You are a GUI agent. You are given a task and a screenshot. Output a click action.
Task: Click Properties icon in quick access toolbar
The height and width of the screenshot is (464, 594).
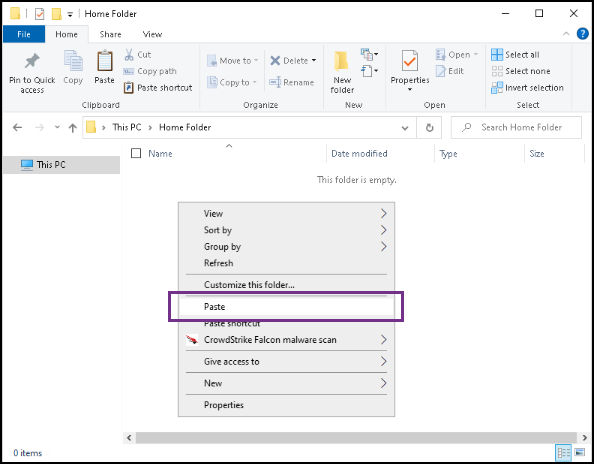[39, 14]
